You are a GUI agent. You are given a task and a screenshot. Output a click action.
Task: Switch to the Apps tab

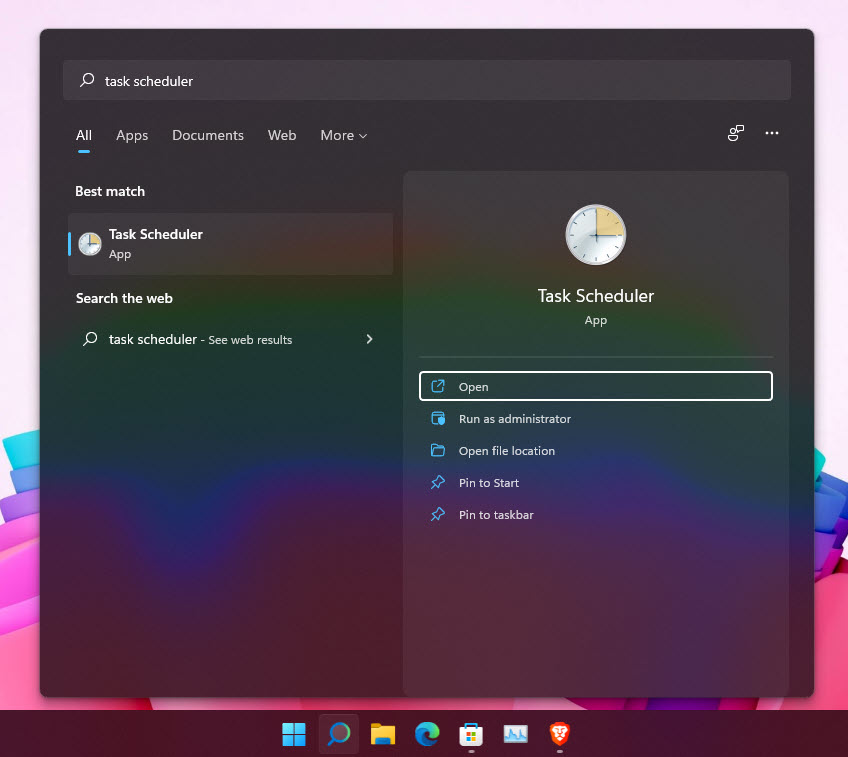coord(132,135)
